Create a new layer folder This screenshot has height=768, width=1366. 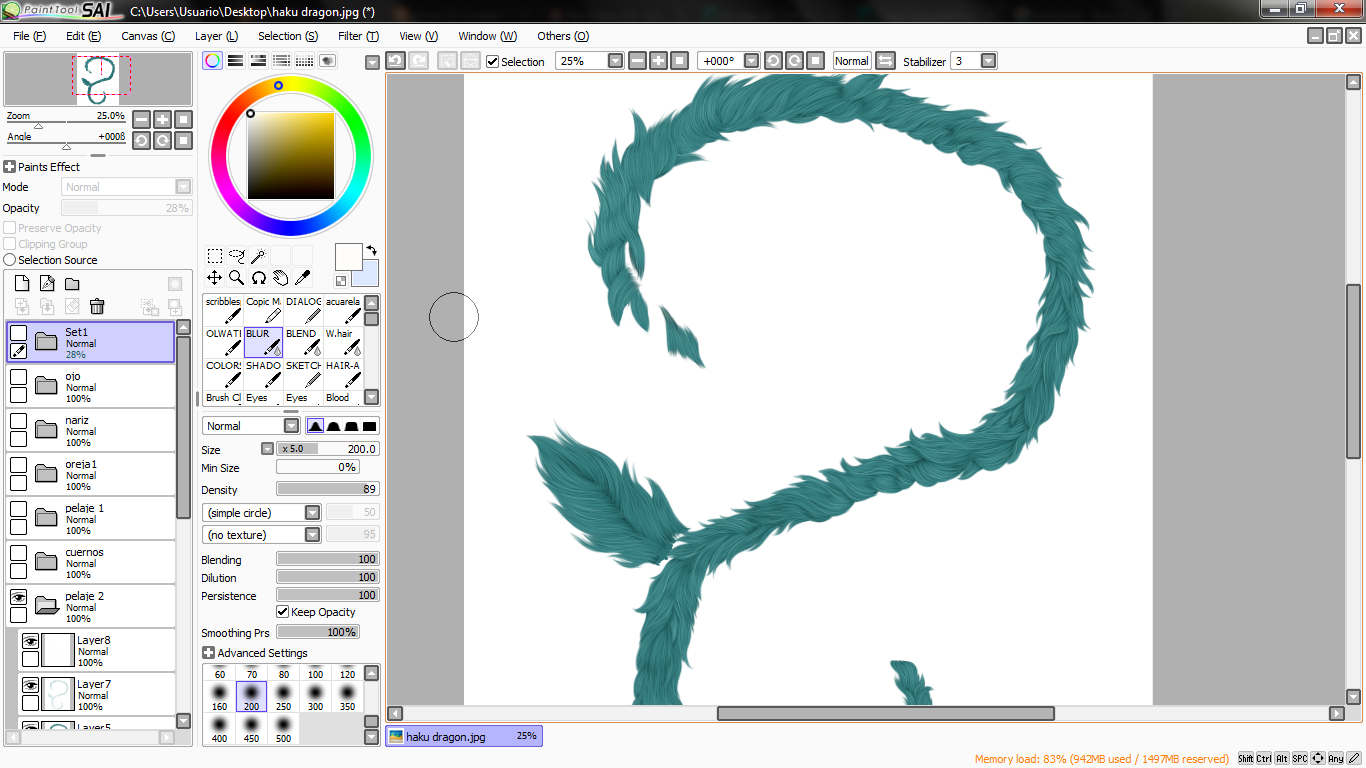(72, 284)
